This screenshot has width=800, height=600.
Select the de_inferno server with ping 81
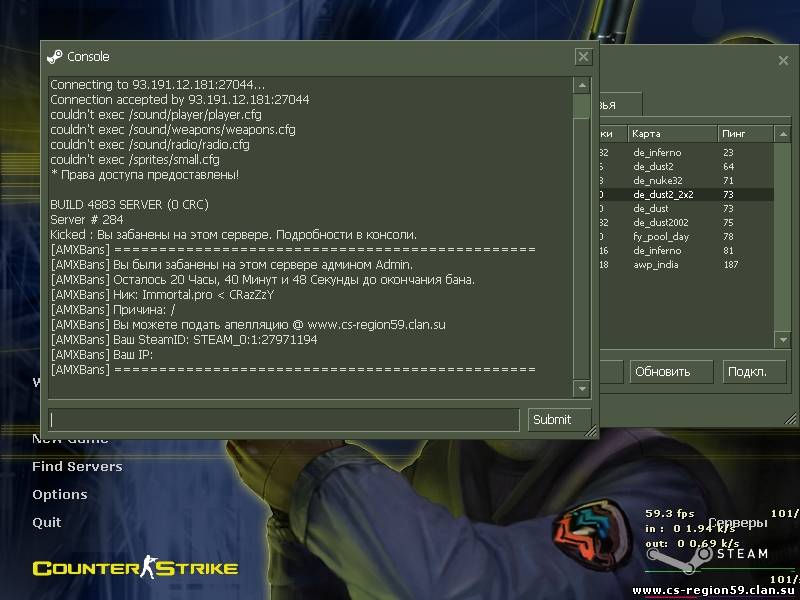coord(686,251)
